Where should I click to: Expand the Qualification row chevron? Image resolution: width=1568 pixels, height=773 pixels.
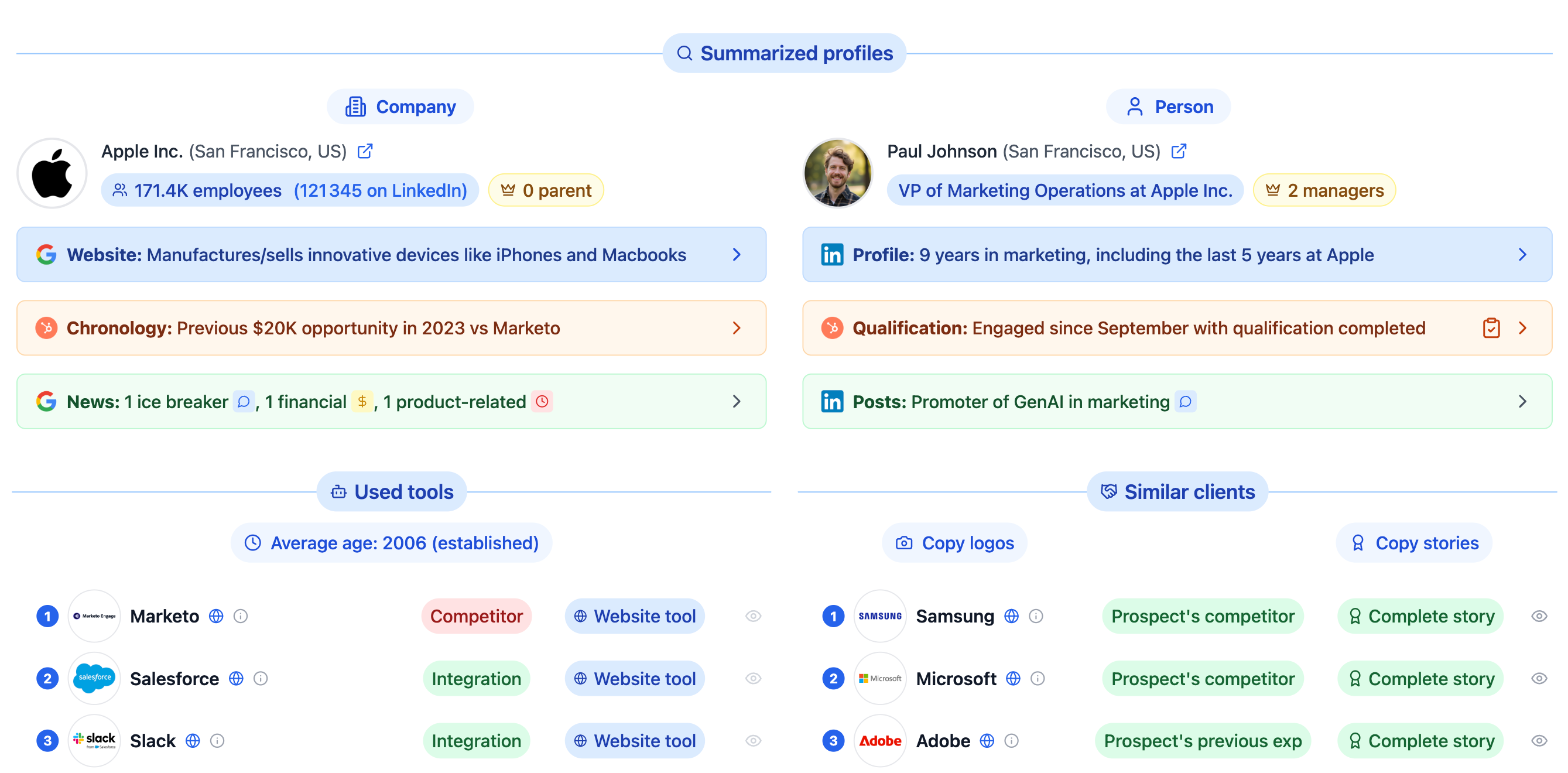tap(1522, 328)
